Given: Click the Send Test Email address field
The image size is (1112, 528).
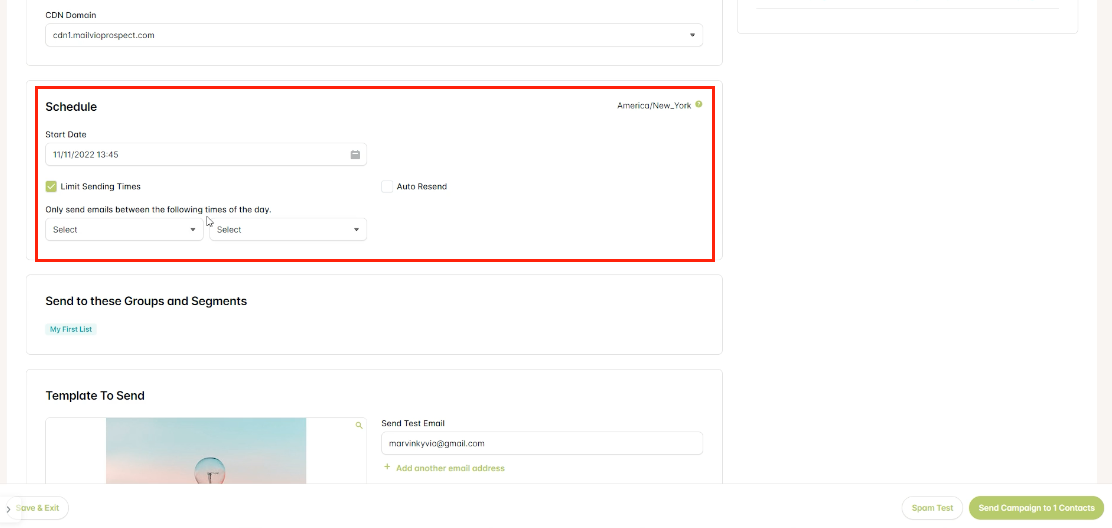Looking at the screenshot, I should (542, 443).
